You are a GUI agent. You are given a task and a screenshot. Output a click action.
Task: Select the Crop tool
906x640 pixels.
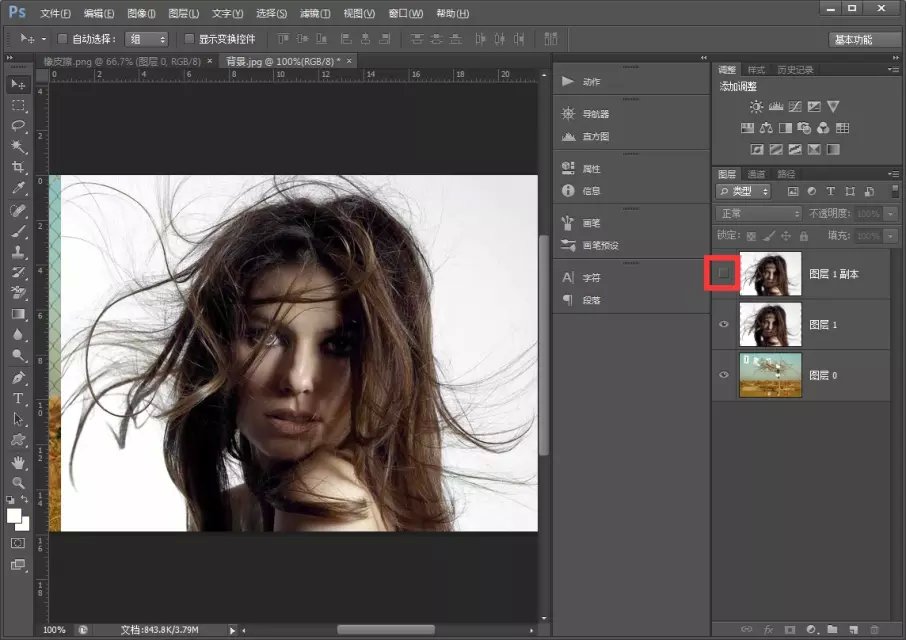point(18,167)
